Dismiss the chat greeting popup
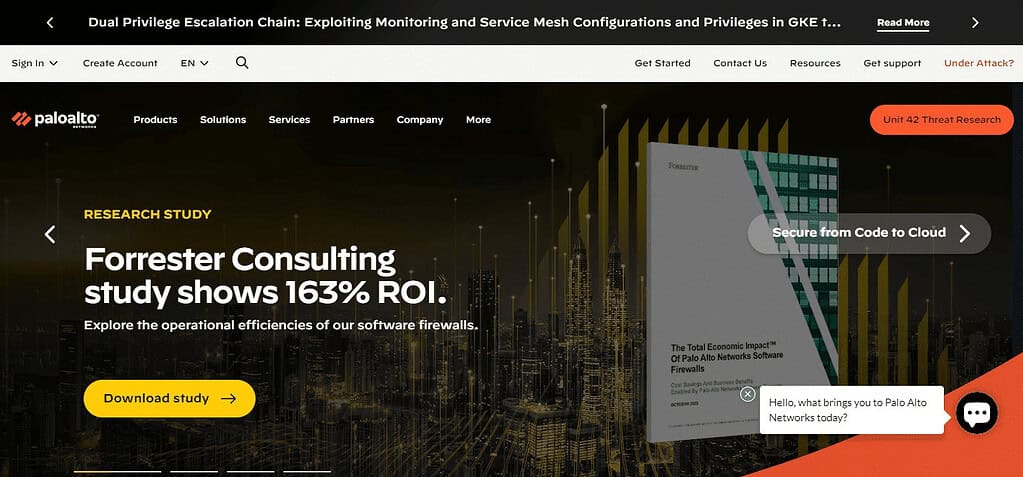 [748, 394]
